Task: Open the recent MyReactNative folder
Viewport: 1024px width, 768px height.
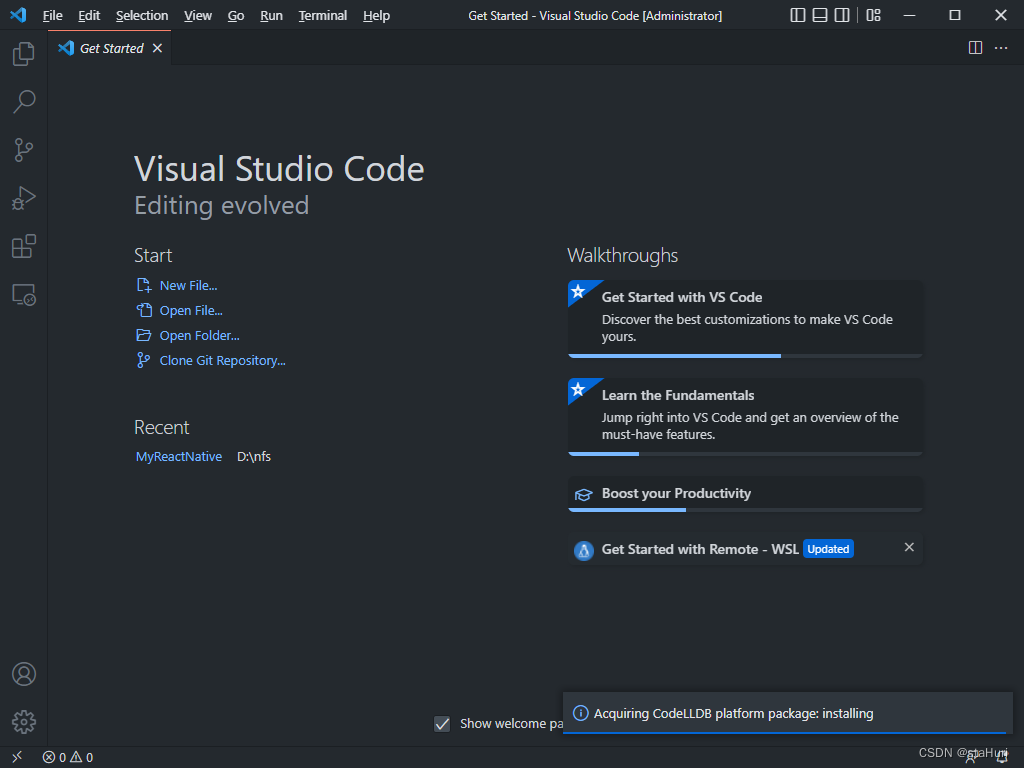Action: click(178, 456)
